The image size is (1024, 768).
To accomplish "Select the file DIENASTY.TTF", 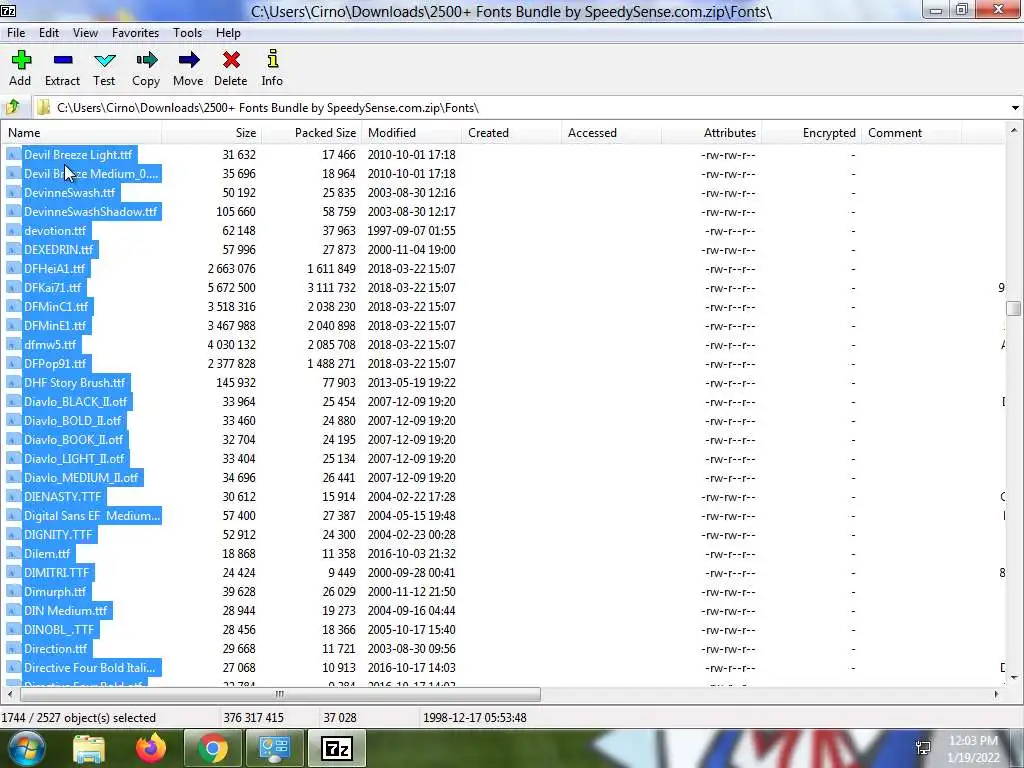I will [x=63, y=497].
